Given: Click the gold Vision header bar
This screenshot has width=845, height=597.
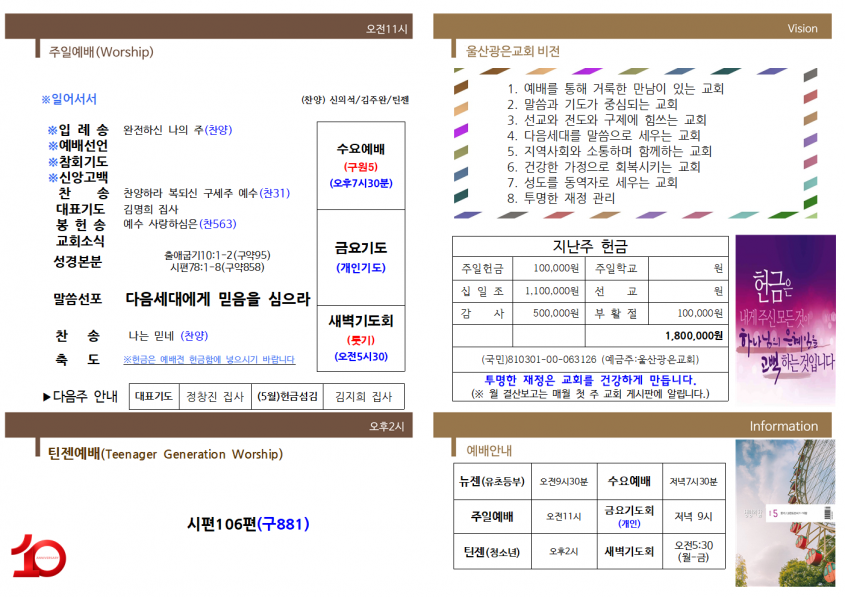Looking at the screenshot, I should coord(632,26).
